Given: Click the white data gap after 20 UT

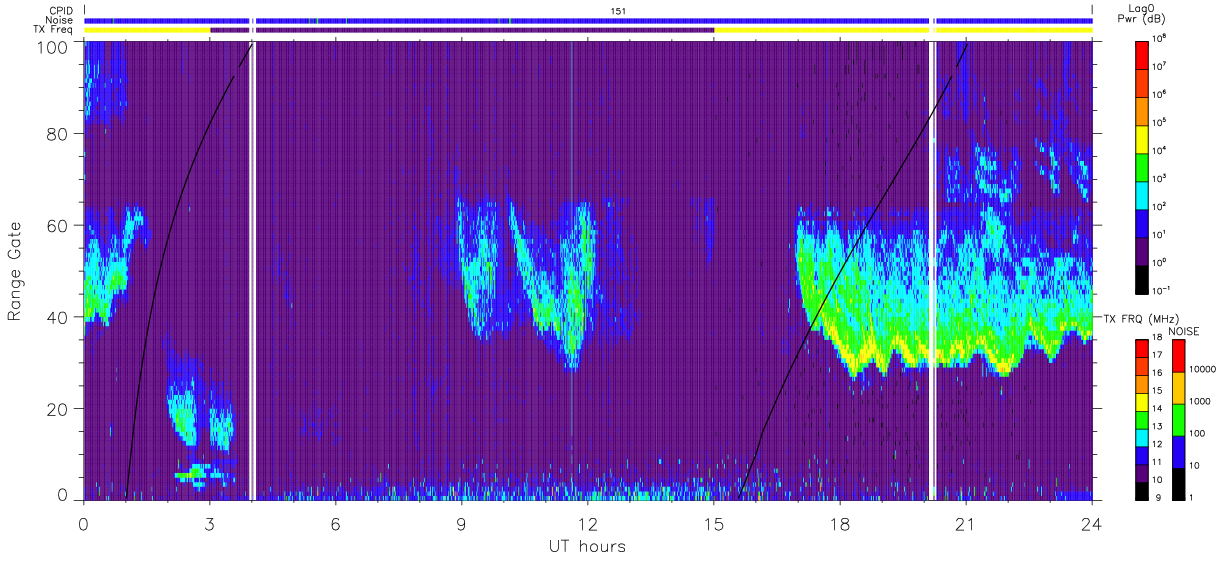Looking at the screenshot, I should pos(934,270).
